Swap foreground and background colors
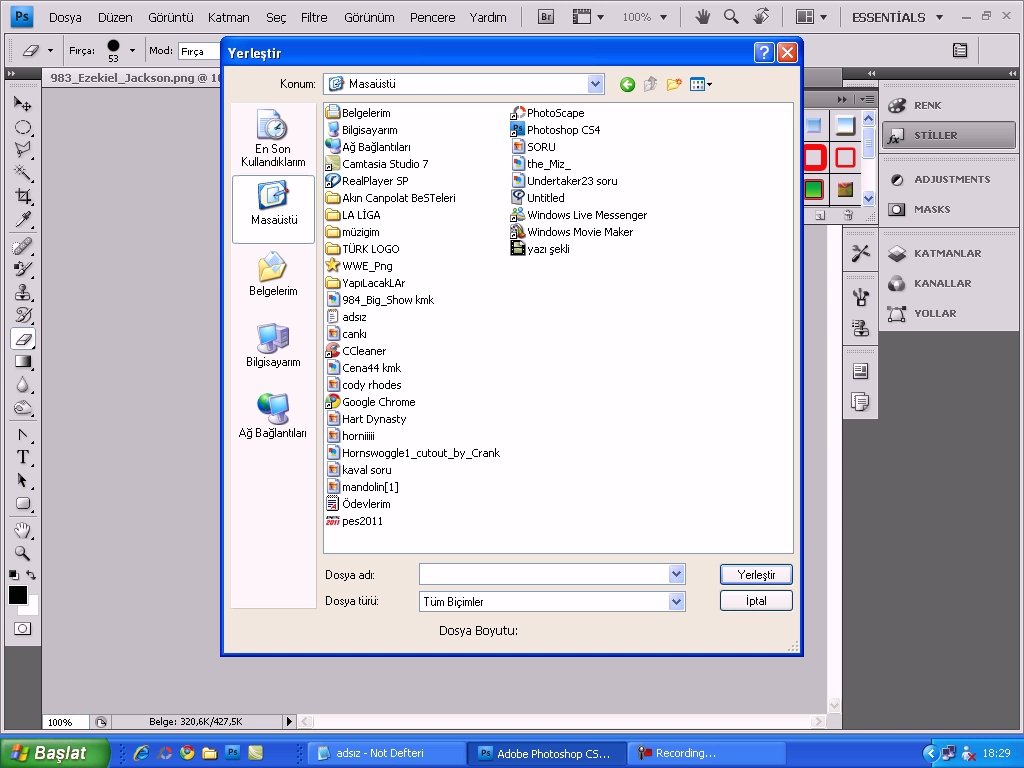The height and width of the screenshot is (768, 1024). [31, 575]
